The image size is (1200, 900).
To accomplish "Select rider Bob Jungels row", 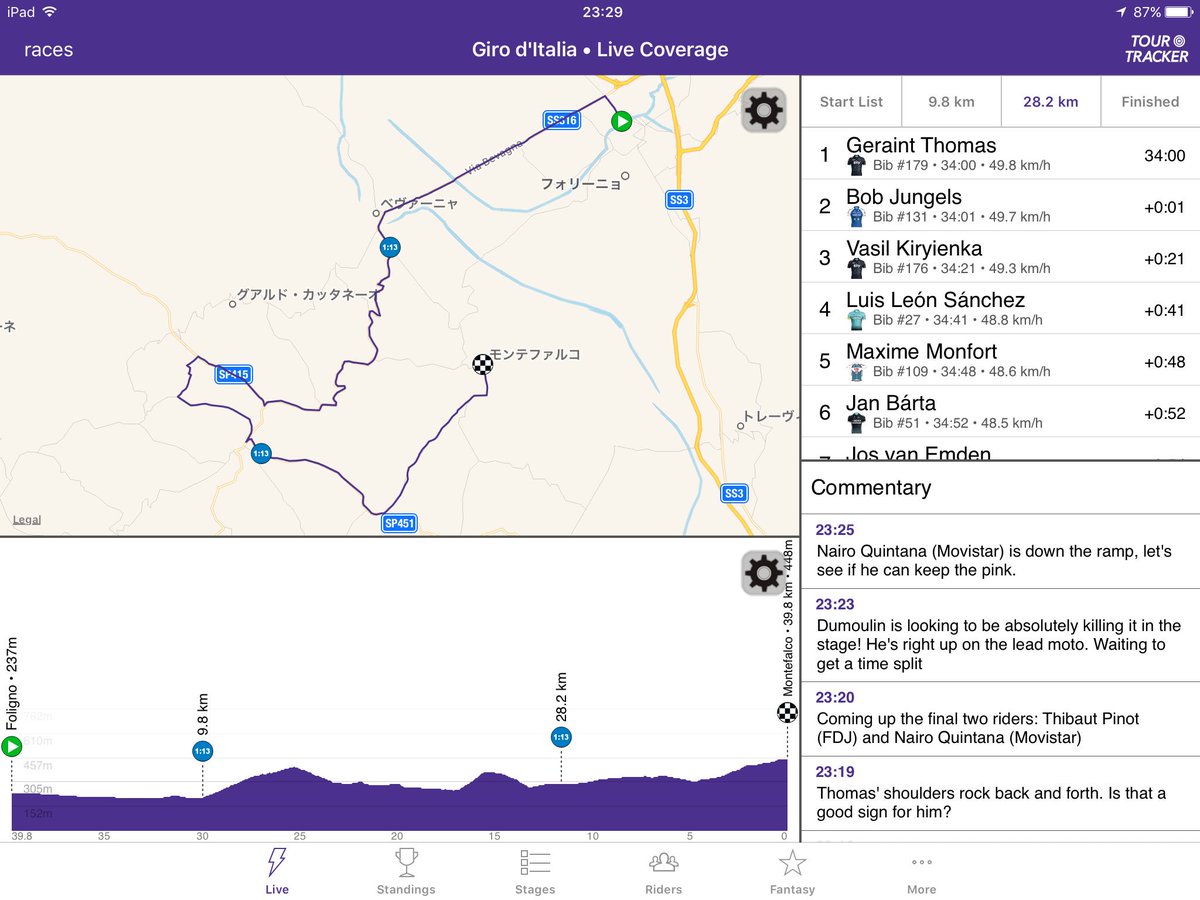I will click(1000, 206).
